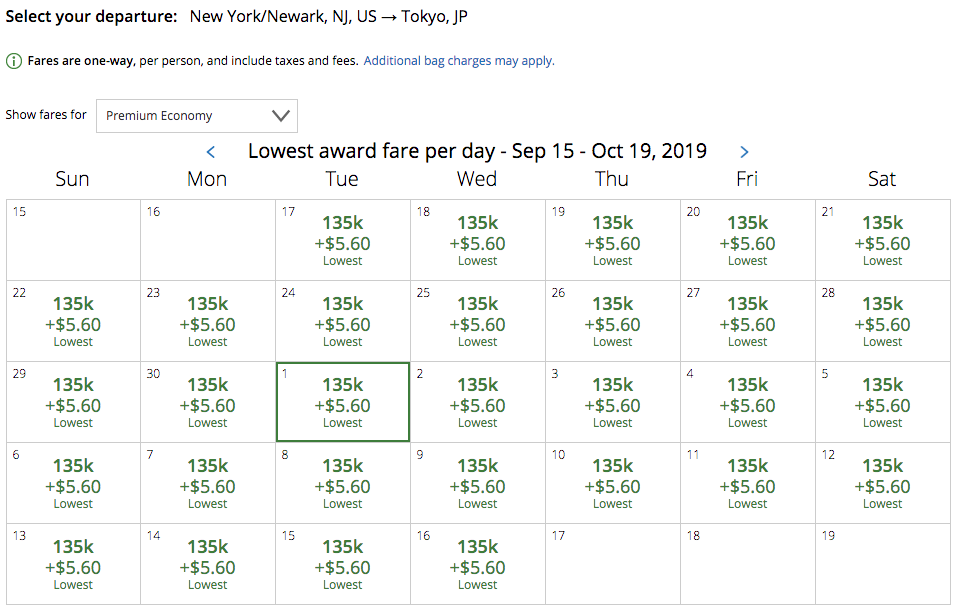Choose the September 17 fare cell

[343, 240]
